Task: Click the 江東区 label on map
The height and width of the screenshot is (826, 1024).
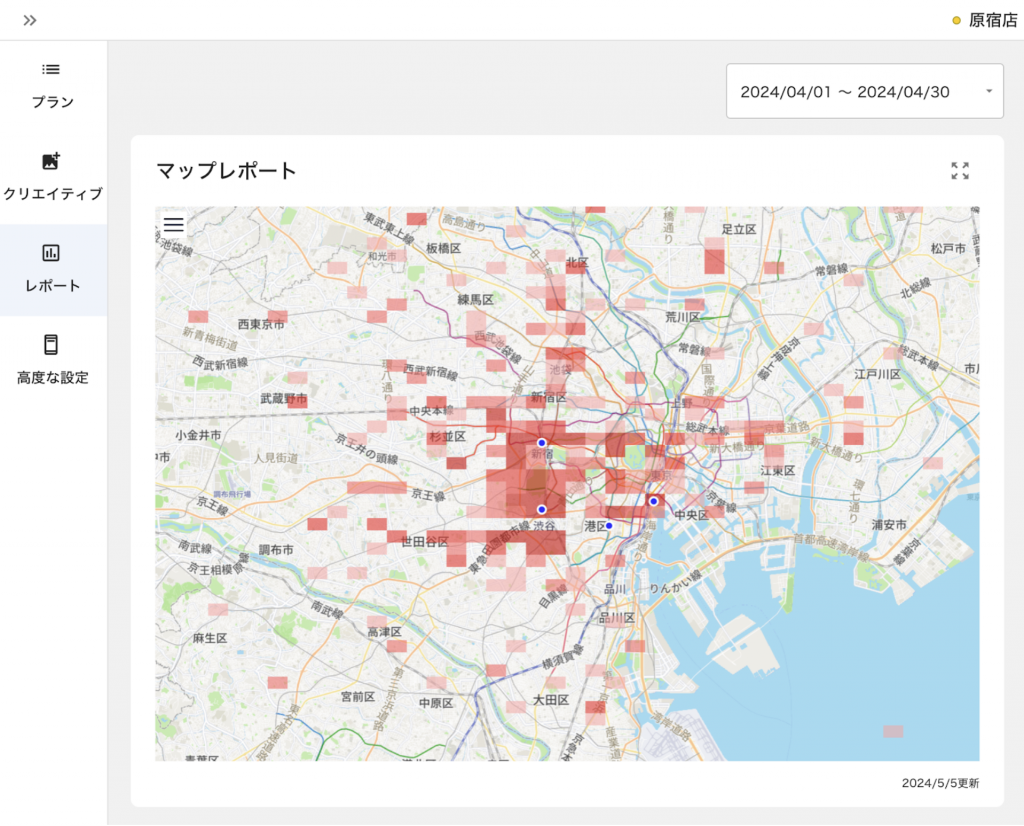Action: [777, 471]
